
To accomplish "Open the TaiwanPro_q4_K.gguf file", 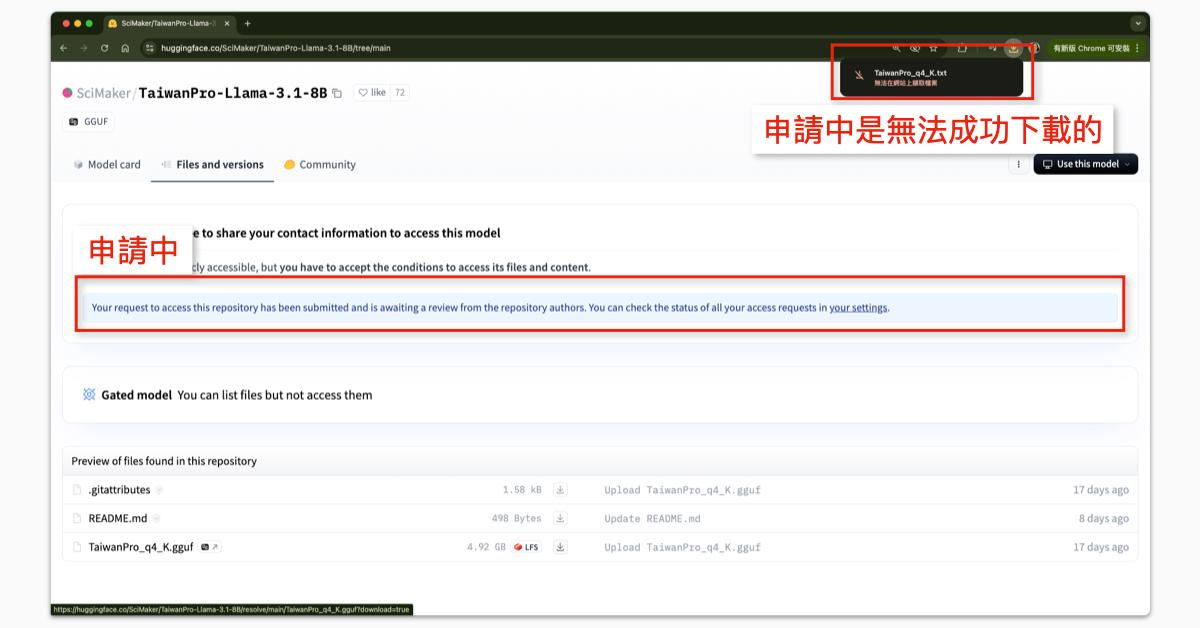I will pyautogui.click(x=141, y=547).
